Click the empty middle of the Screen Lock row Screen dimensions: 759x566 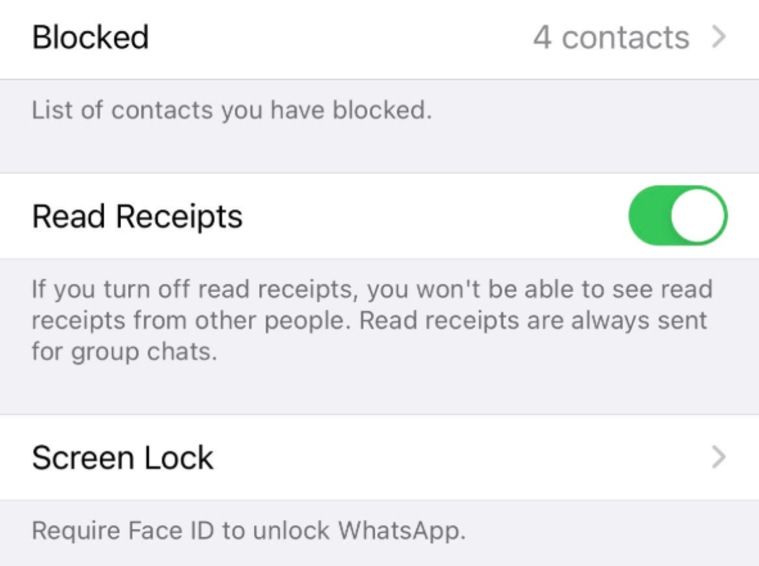(460, 458)
